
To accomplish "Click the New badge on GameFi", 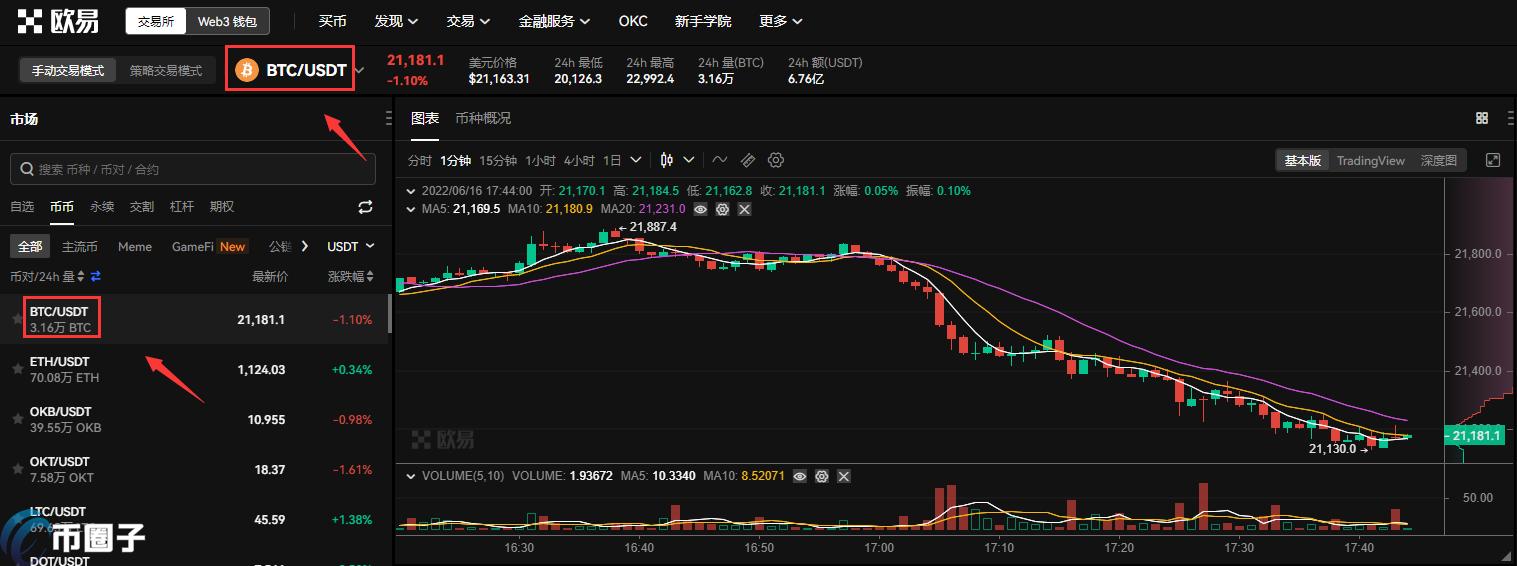I will 233,246.
